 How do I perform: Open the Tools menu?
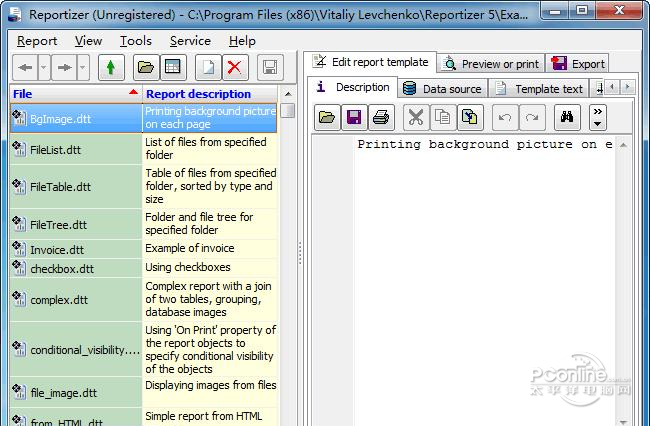136,41
